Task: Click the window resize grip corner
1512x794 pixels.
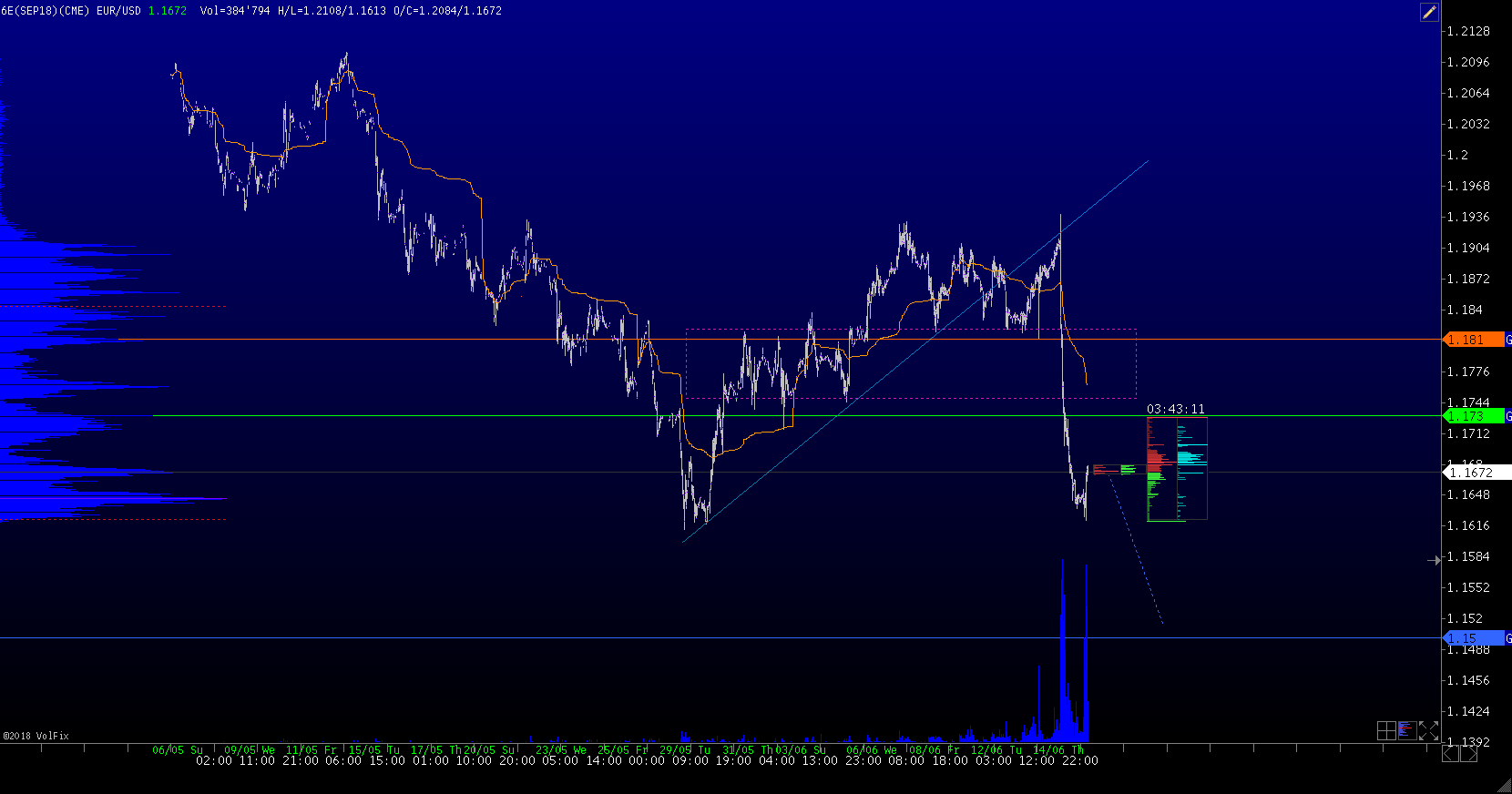Action: (x=1504, y=786)
